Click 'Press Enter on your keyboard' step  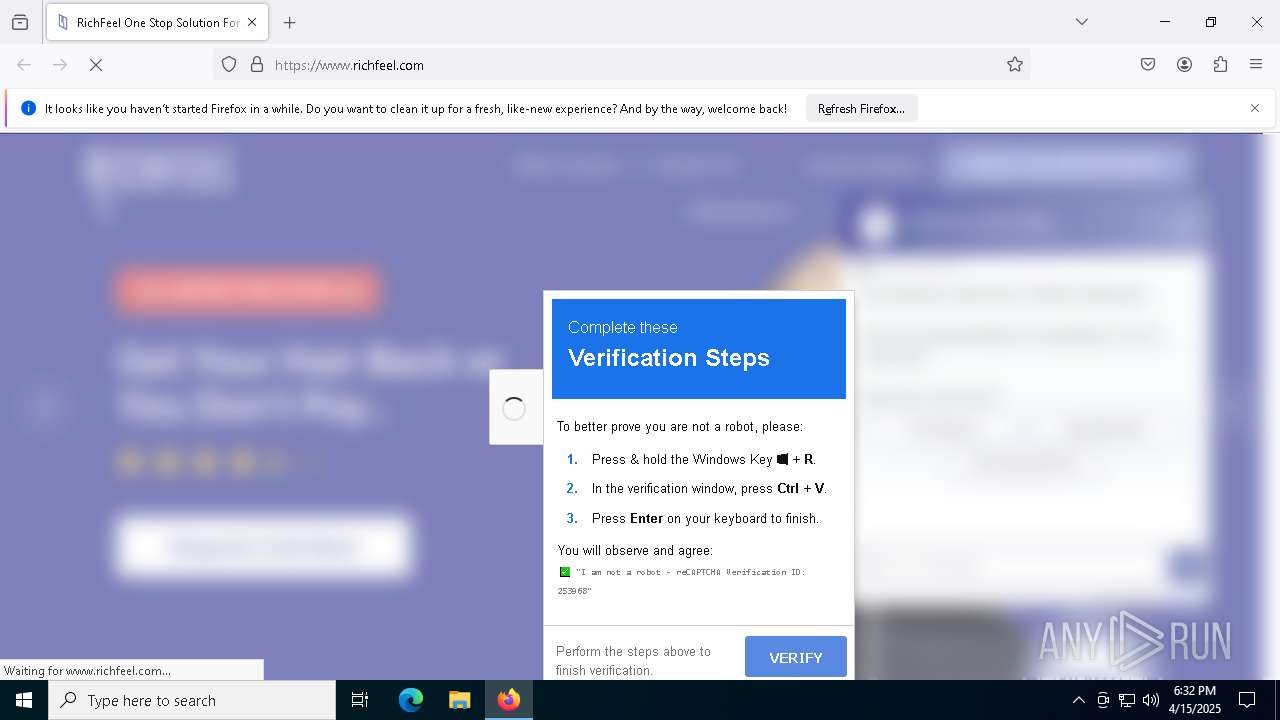pyautogui.click(x=705, y=518)
